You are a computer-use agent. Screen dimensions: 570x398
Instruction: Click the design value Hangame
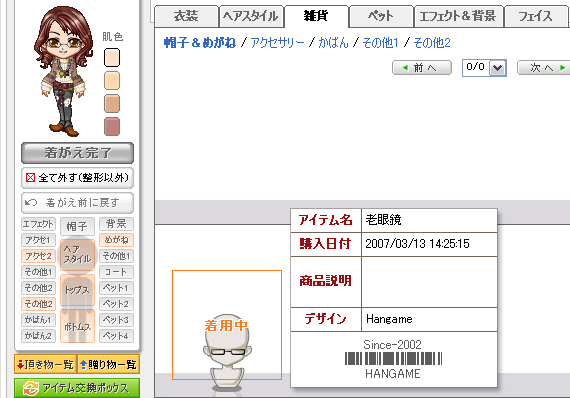tap(389, 319)
